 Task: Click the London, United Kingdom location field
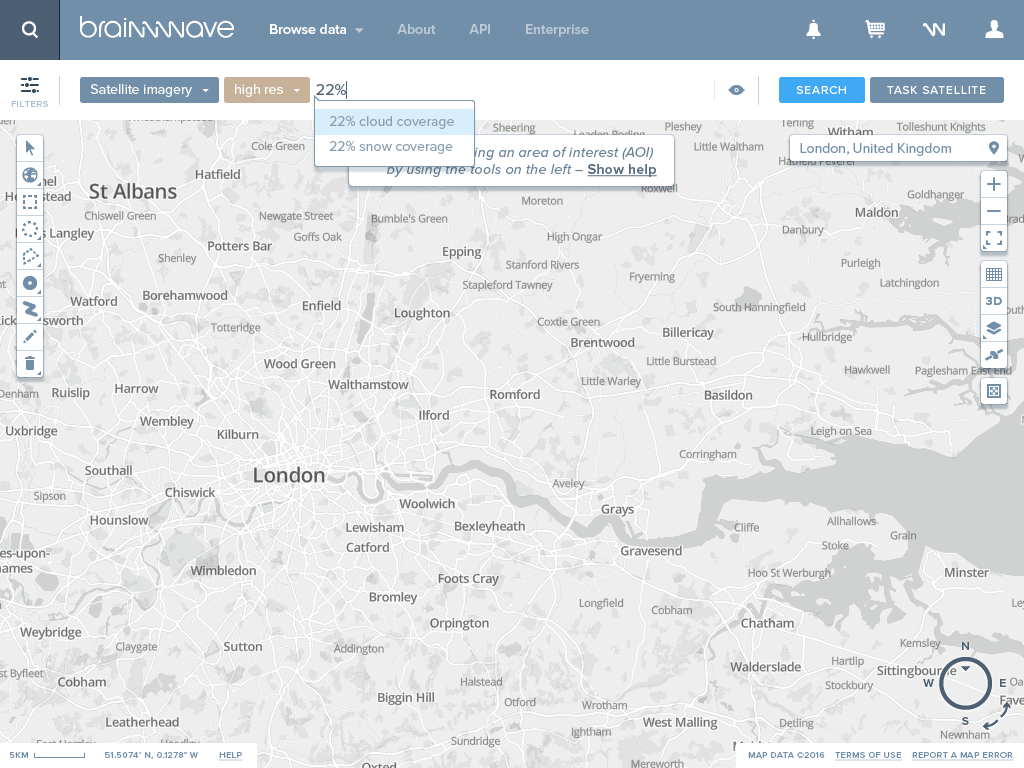pyautogui.click(x=898, y=148)
